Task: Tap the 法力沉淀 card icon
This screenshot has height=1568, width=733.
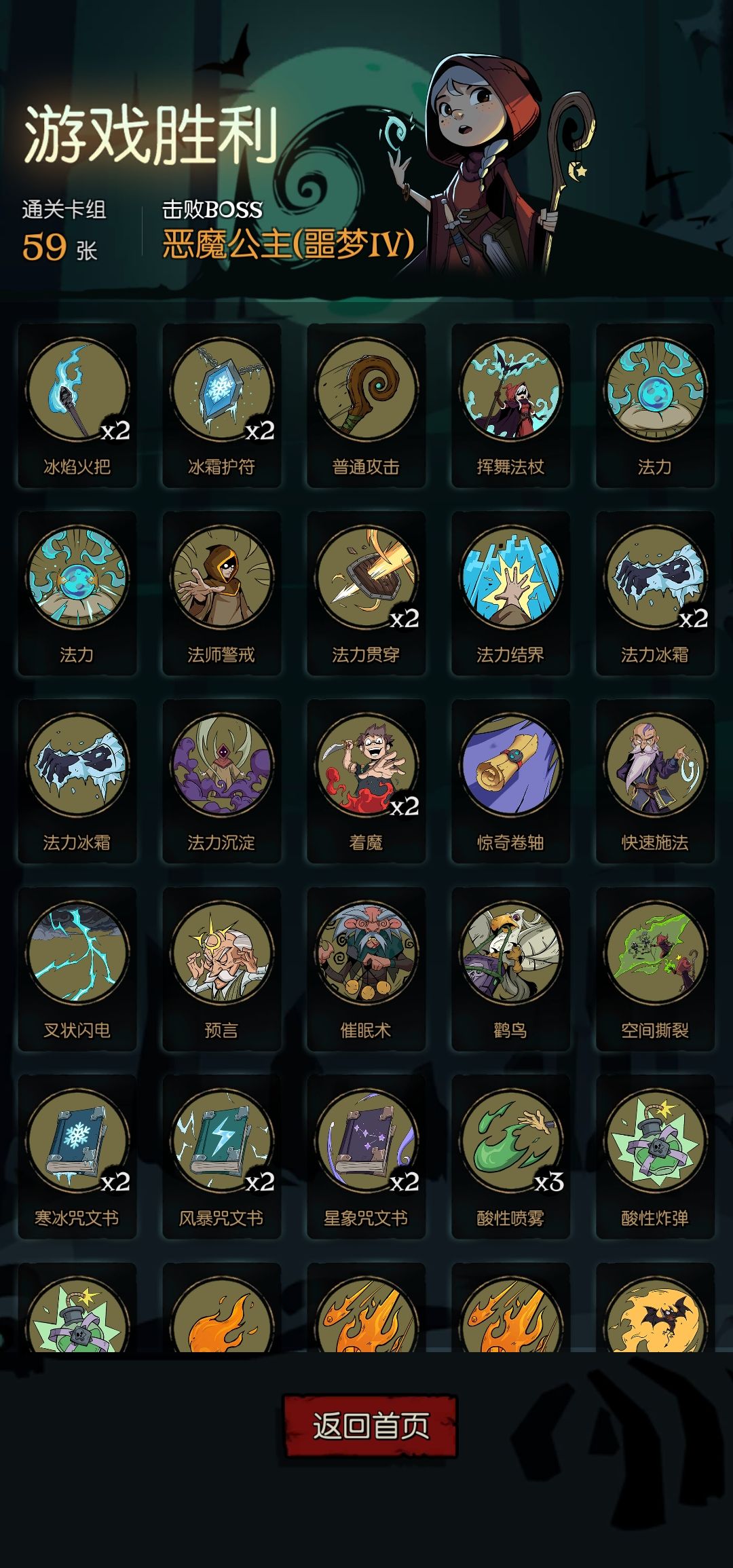Action: (x=222, y=781)
